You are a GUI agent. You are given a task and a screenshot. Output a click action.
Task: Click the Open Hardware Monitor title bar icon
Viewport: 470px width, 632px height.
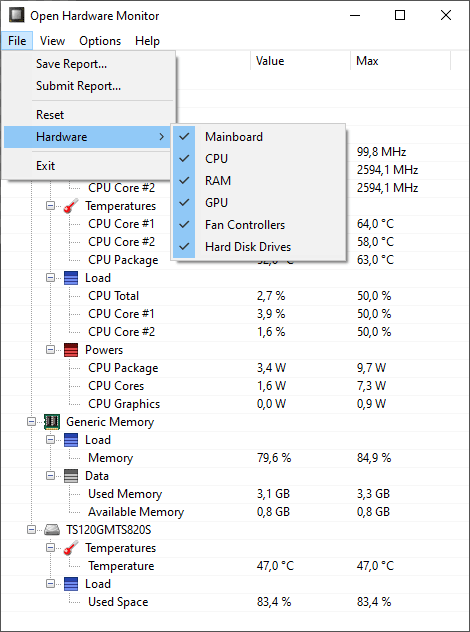point(17,15)
